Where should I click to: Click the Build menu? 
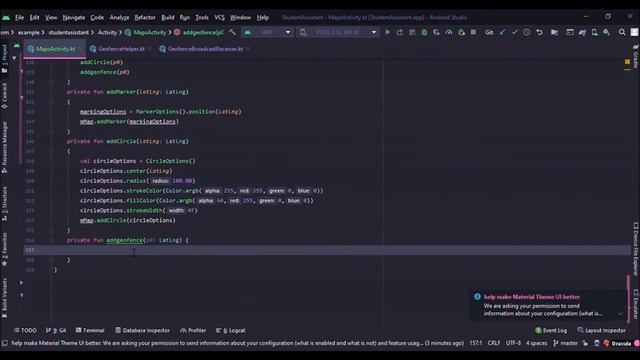point(167,18)
